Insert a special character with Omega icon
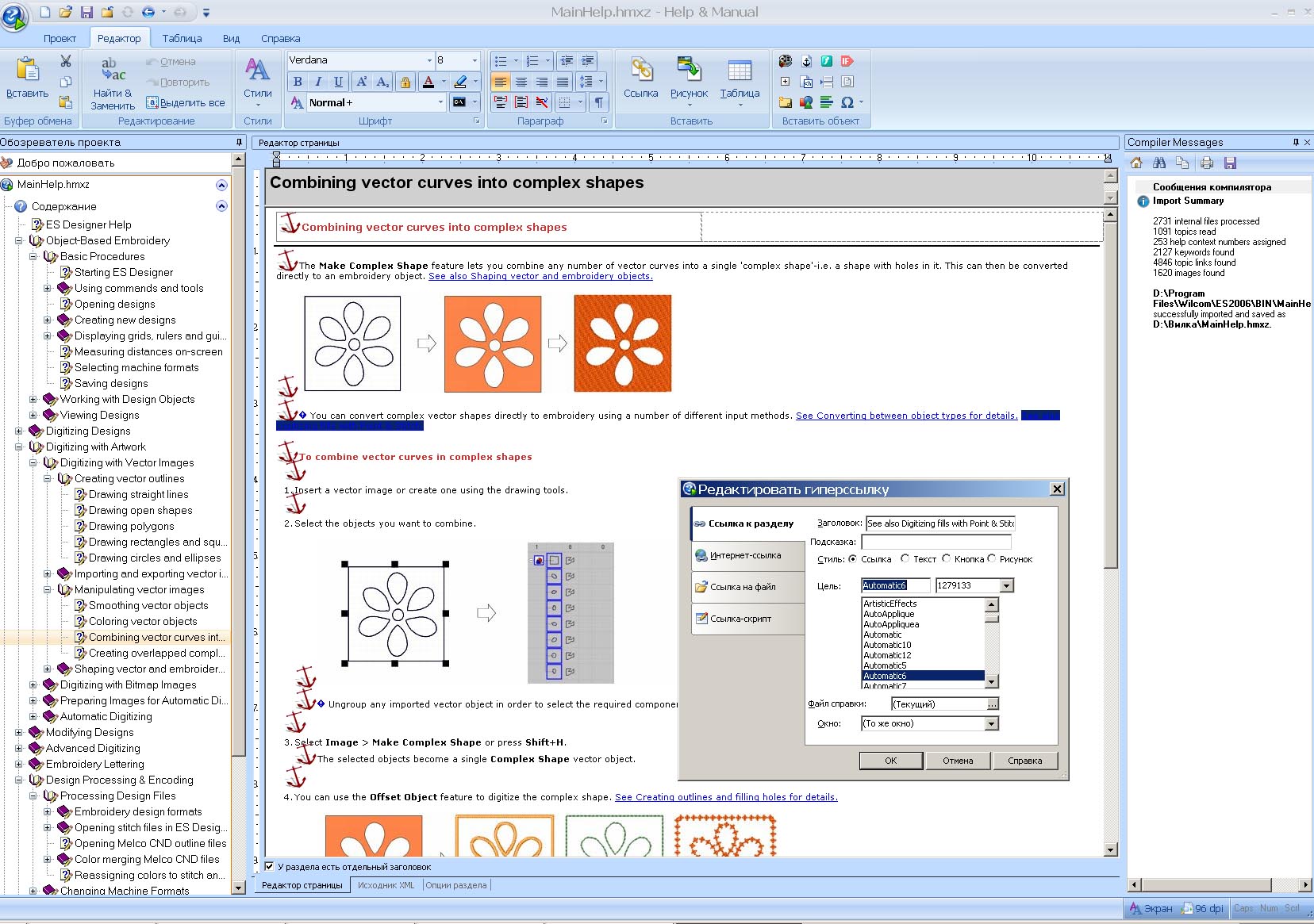 (x=847, y=102)
